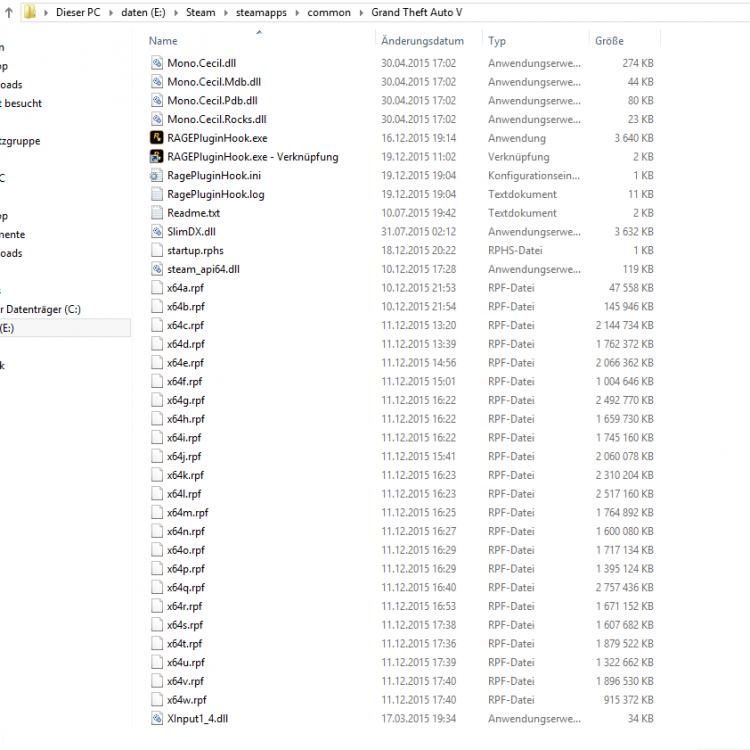Image resolution: width=750 pixels, height=750 pixels.
Task: Navigate to Dieser PC in the address bar
Action: point(78,12)
